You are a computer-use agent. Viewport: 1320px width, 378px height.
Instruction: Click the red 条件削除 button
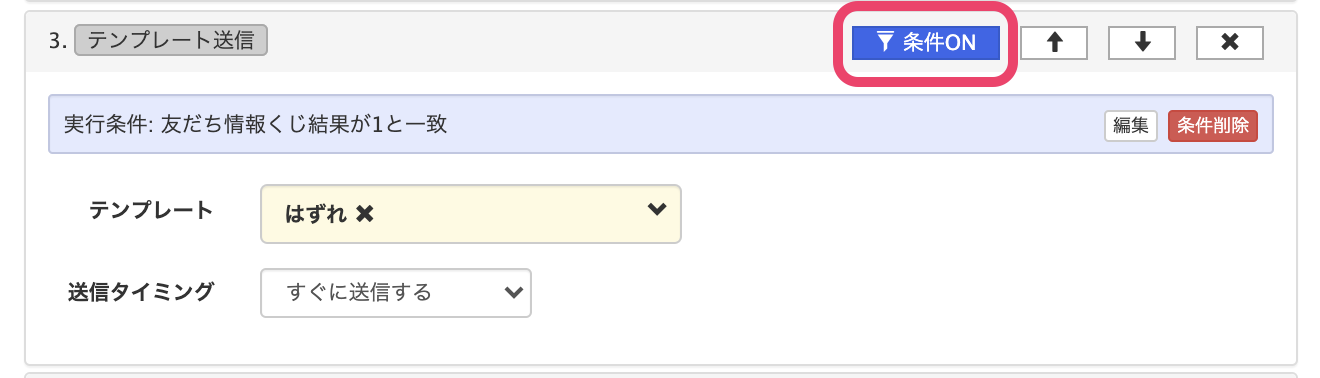tap(1213, 125)
